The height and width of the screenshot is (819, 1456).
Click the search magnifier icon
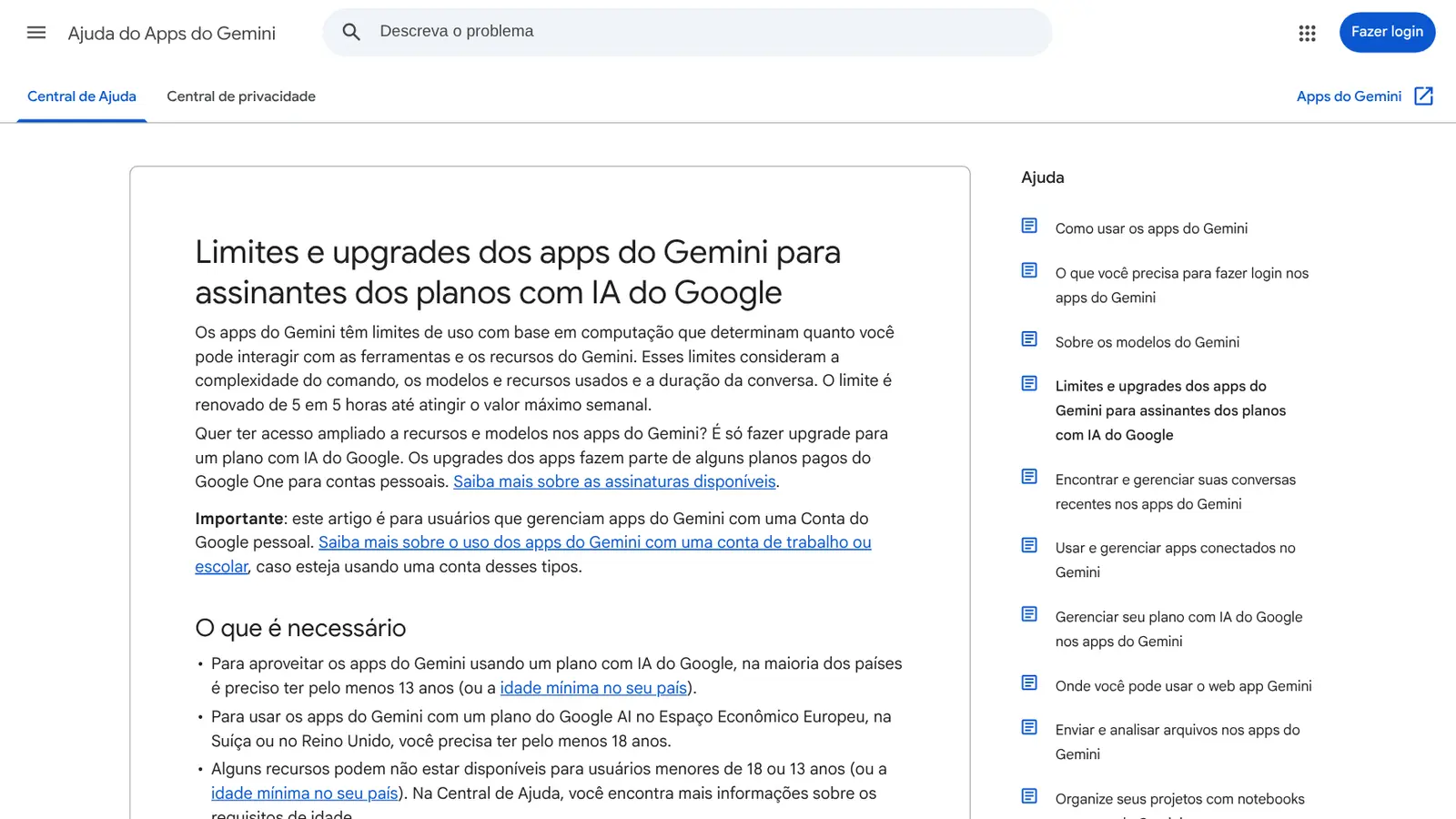351,32
